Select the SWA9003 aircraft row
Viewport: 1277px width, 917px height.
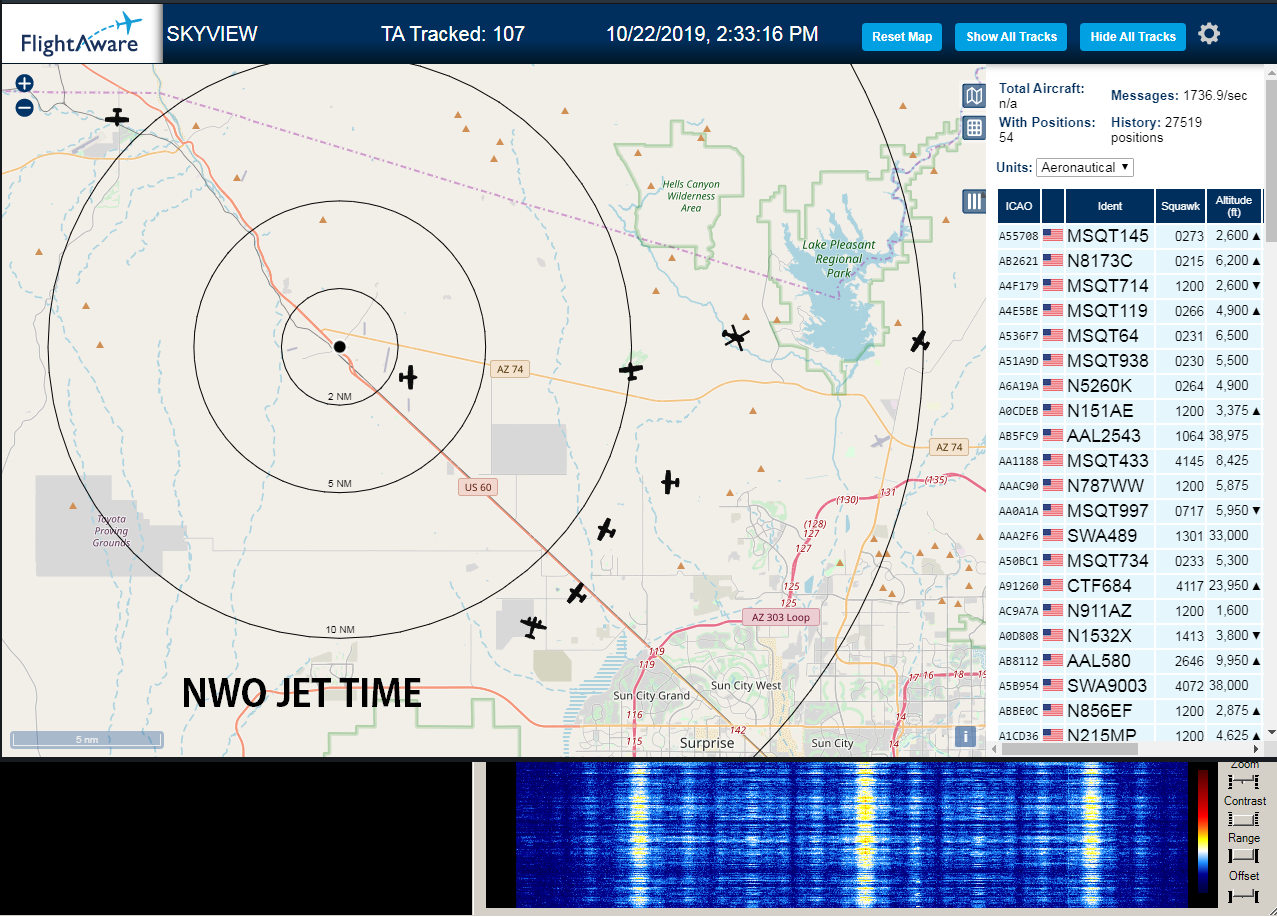click(1130, 686)
